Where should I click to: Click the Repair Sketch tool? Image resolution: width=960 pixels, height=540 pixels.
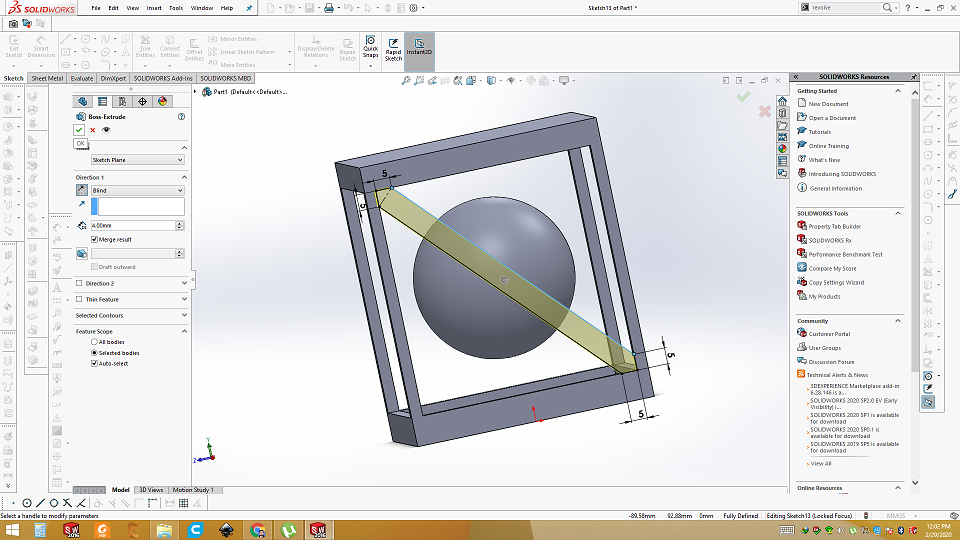[x=348, y=50]
